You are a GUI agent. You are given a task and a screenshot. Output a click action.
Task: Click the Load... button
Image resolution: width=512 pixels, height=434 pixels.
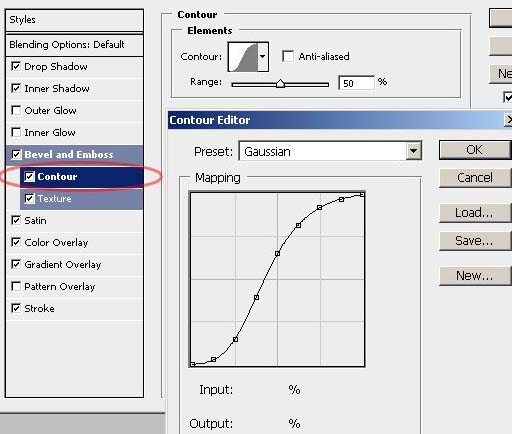tap(475, 213)
